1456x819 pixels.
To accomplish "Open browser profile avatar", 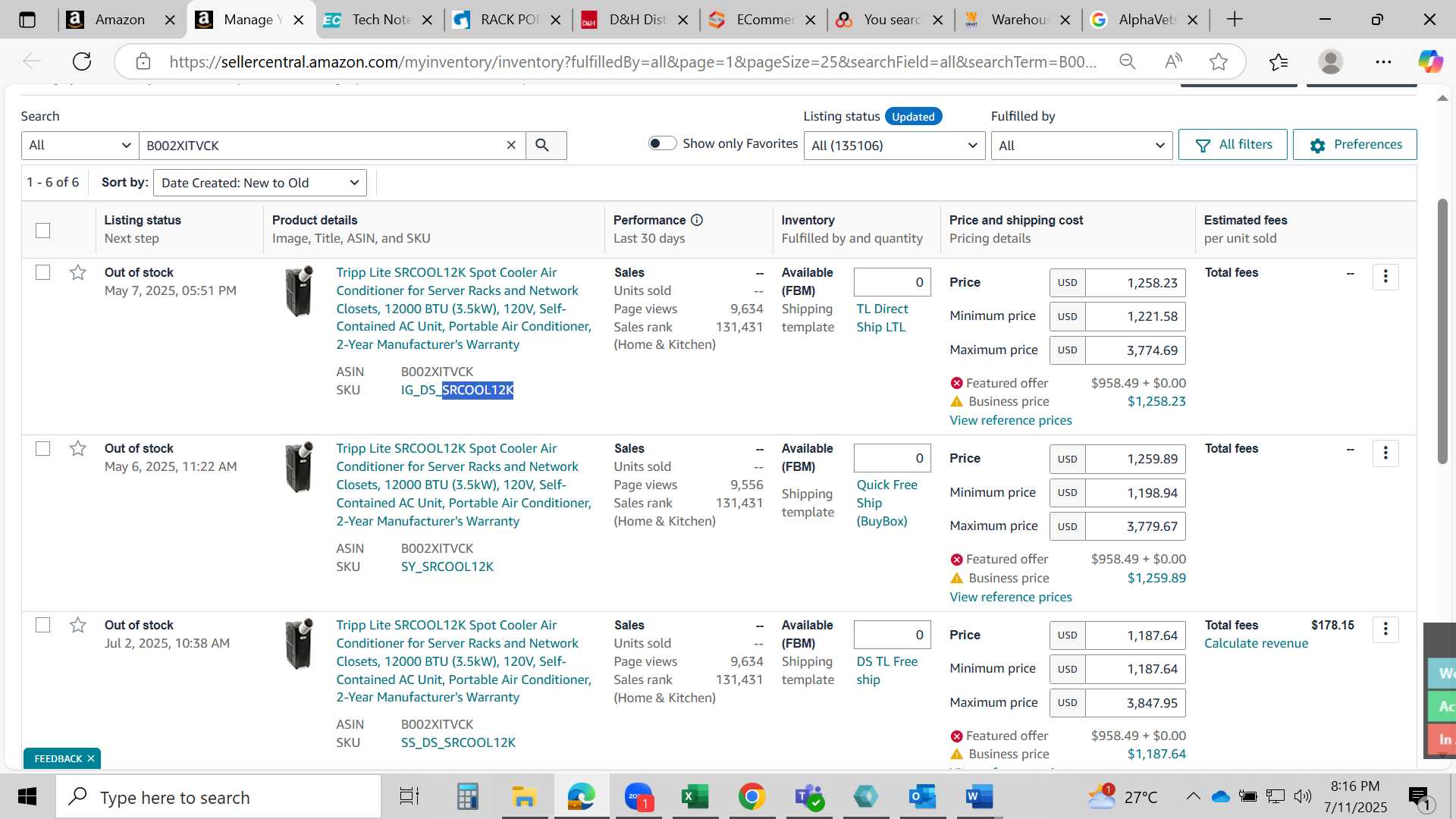I will point(1331,61).
